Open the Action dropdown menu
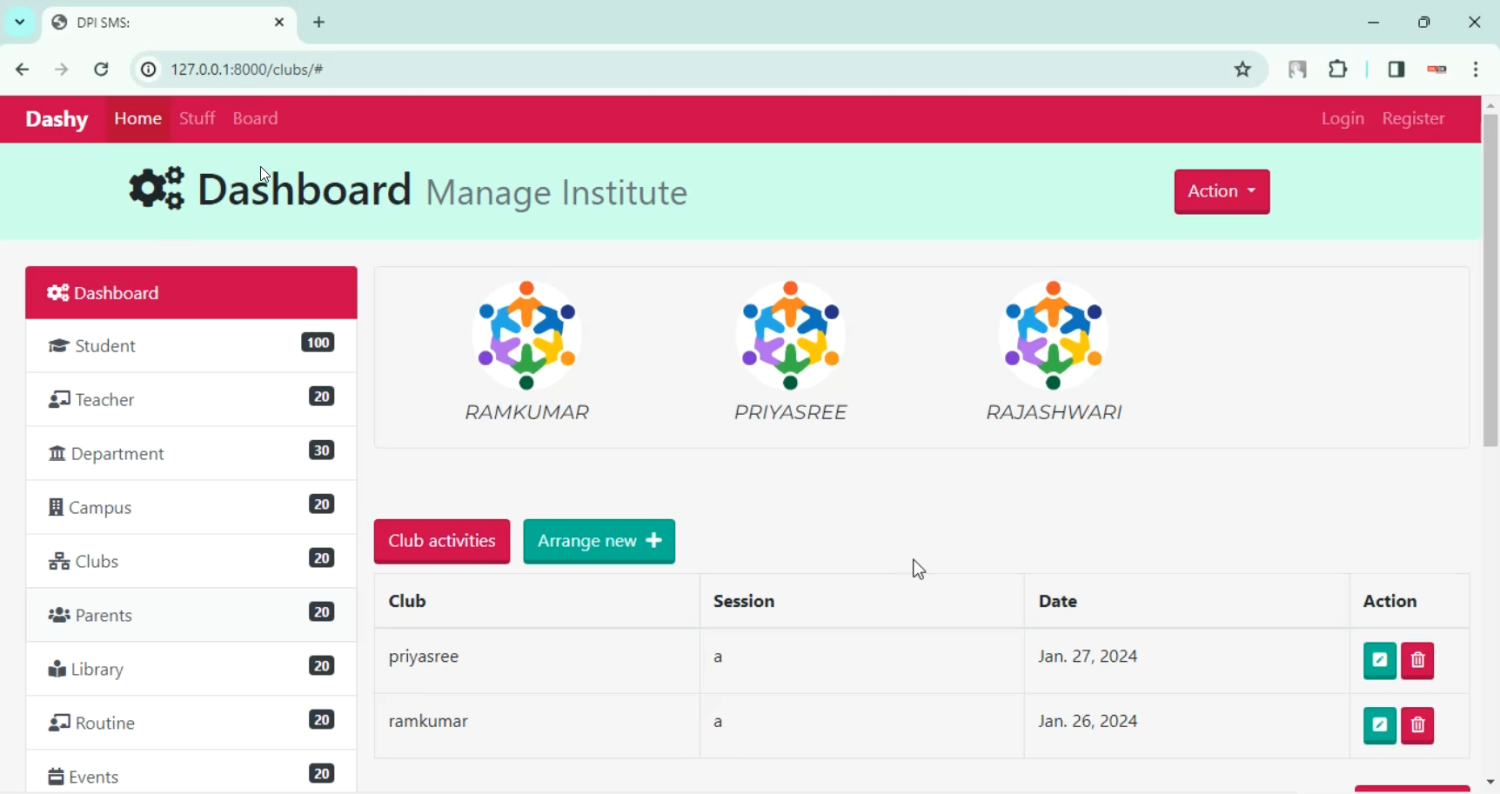The height and width of the screenshot is (794, 1500). (x=1222, y=191)
